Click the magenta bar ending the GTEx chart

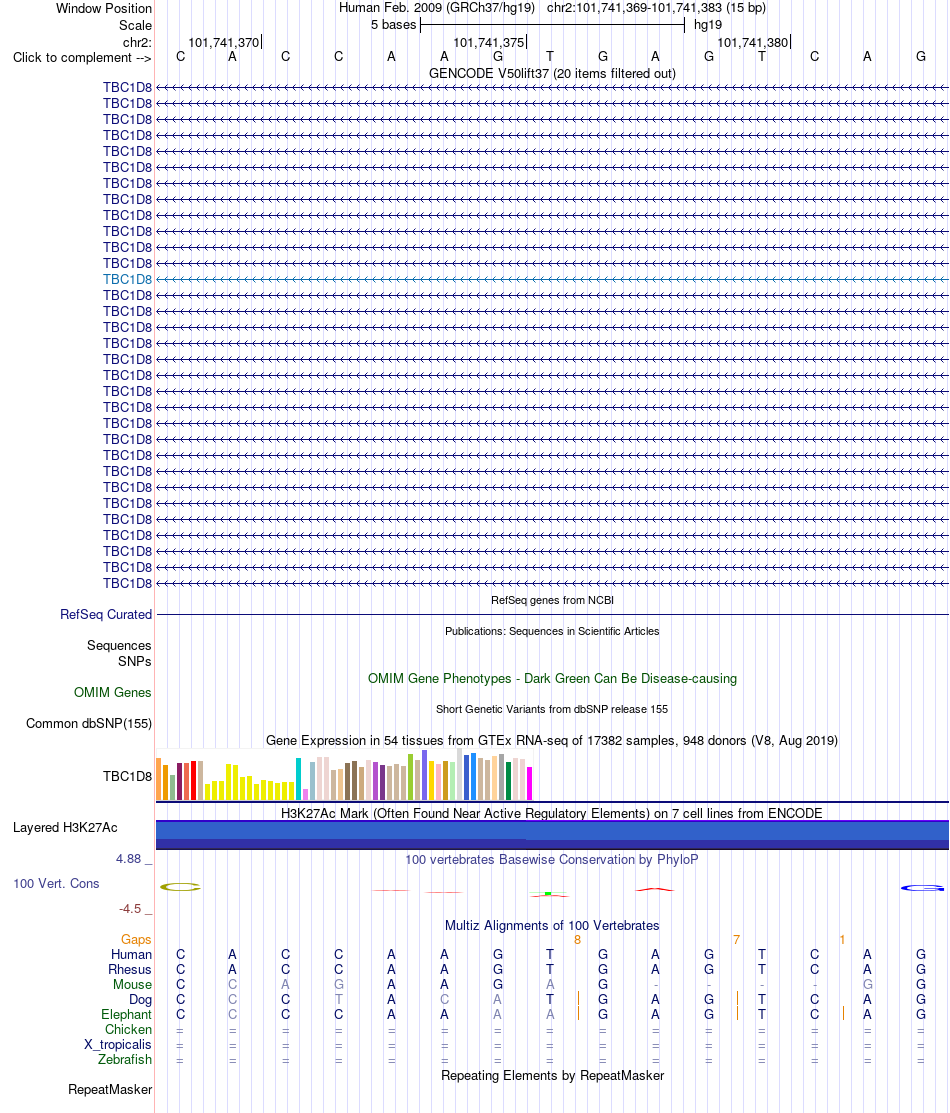pyautogui.click(x=529, y=784)
